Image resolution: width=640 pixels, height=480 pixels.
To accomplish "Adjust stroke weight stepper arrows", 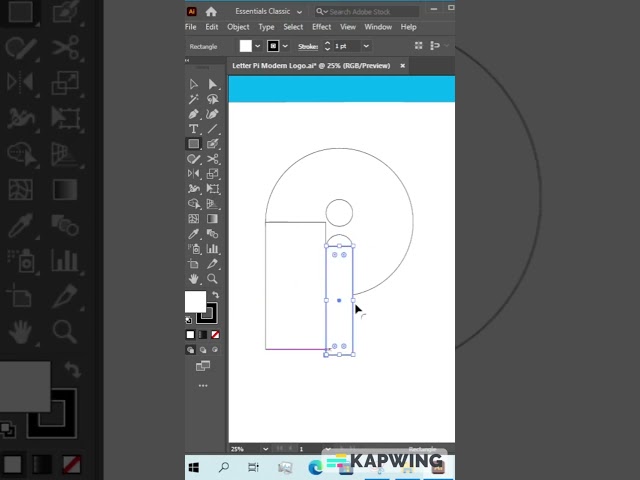I will [x=327, y=46].
